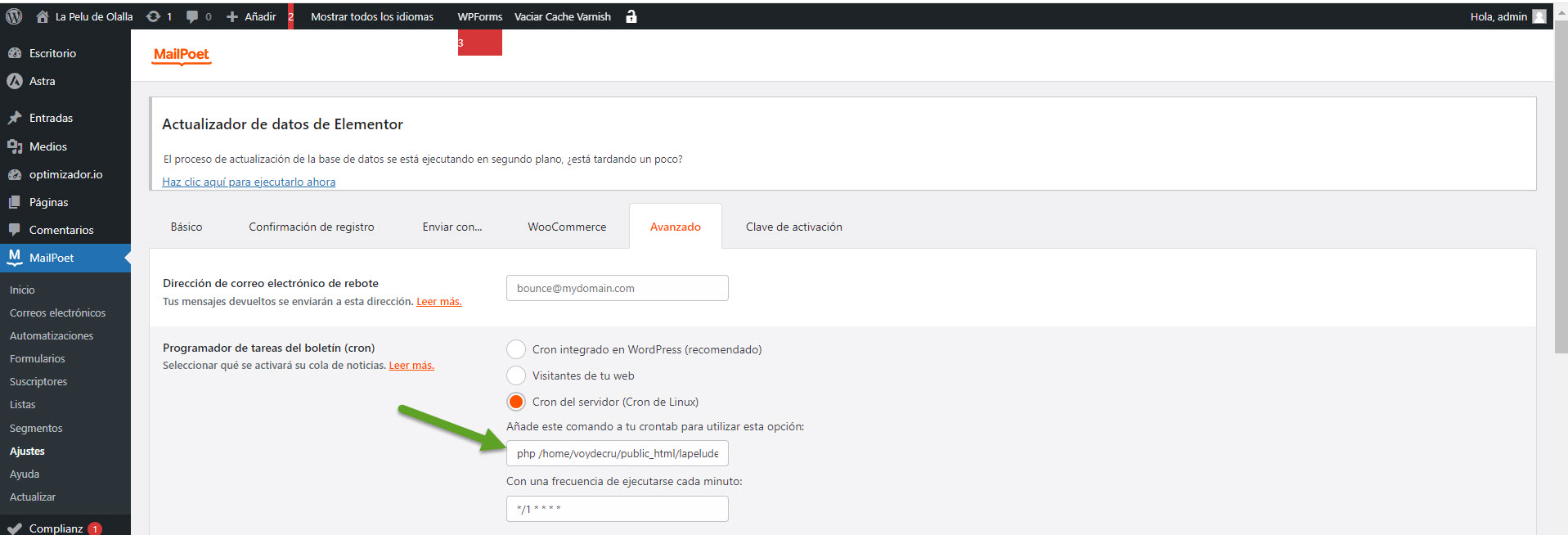Open the Enviar con... tab

coord(452,227)
